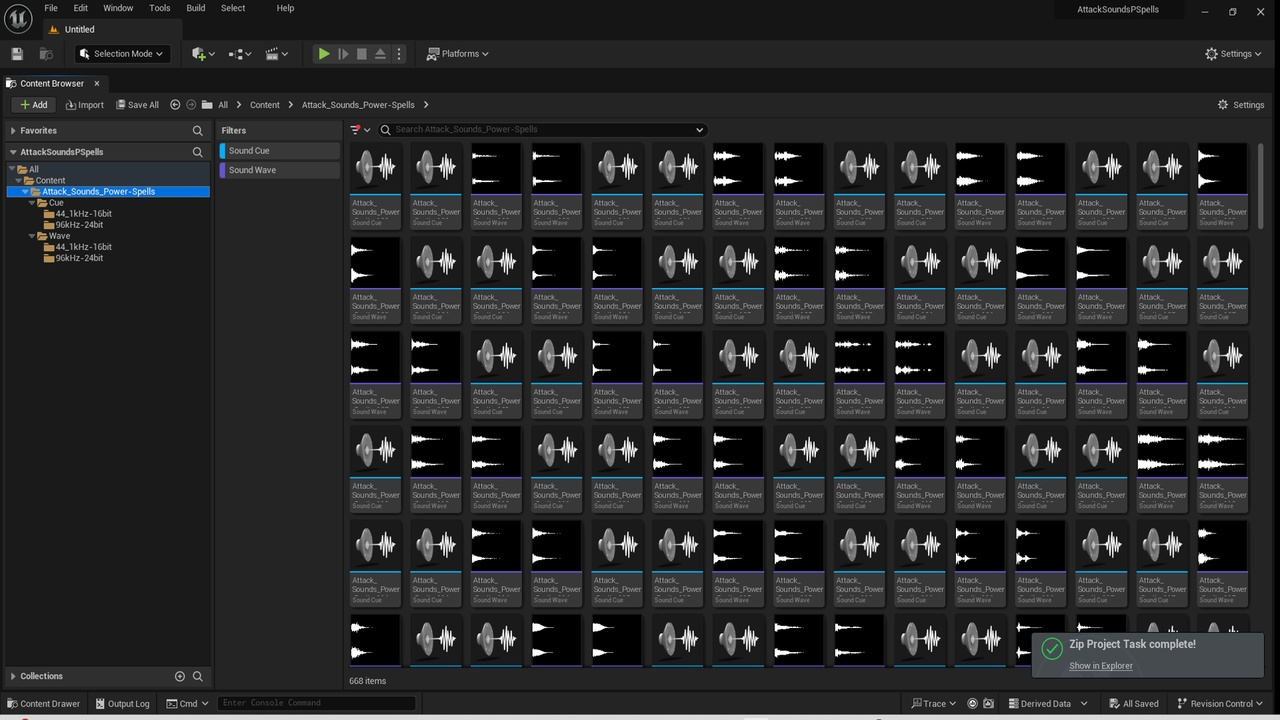Screen dimensions: 1280x720
Task: Expand the Favorites section
Action: [13, 131]
